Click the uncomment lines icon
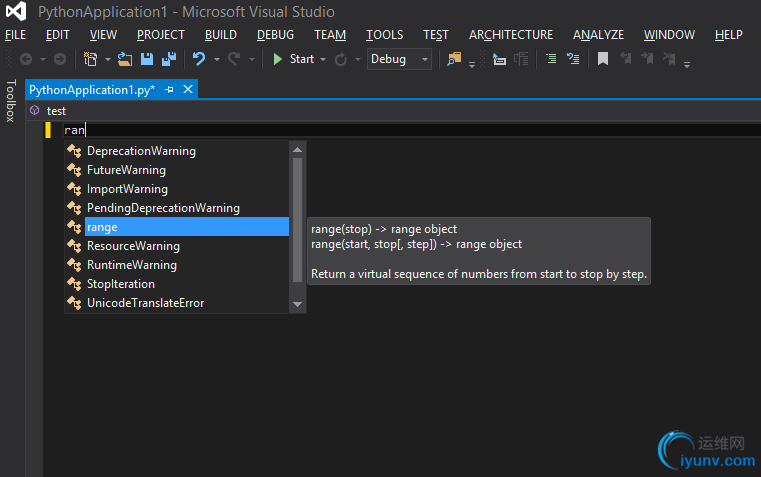Image resolution: width=761 pixels, height=477 pixels. (573, 59)
